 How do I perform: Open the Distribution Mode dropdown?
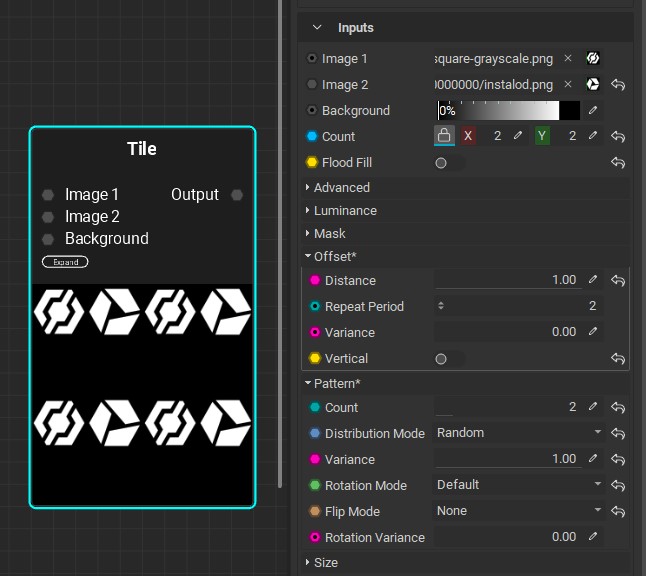519,433
